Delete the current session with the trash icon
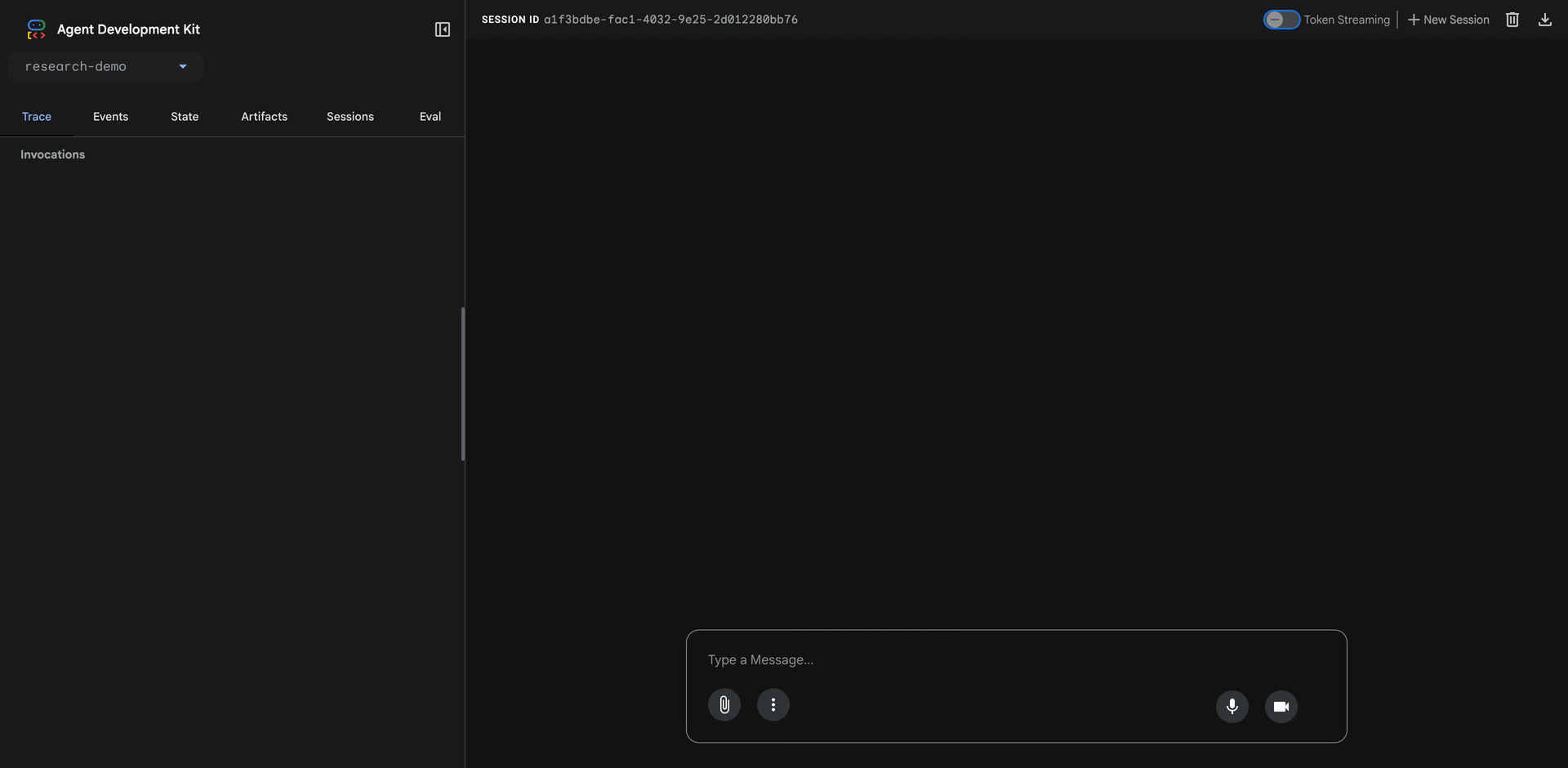Viewport: 1568px width, 768px height. tap(1512, 20)
